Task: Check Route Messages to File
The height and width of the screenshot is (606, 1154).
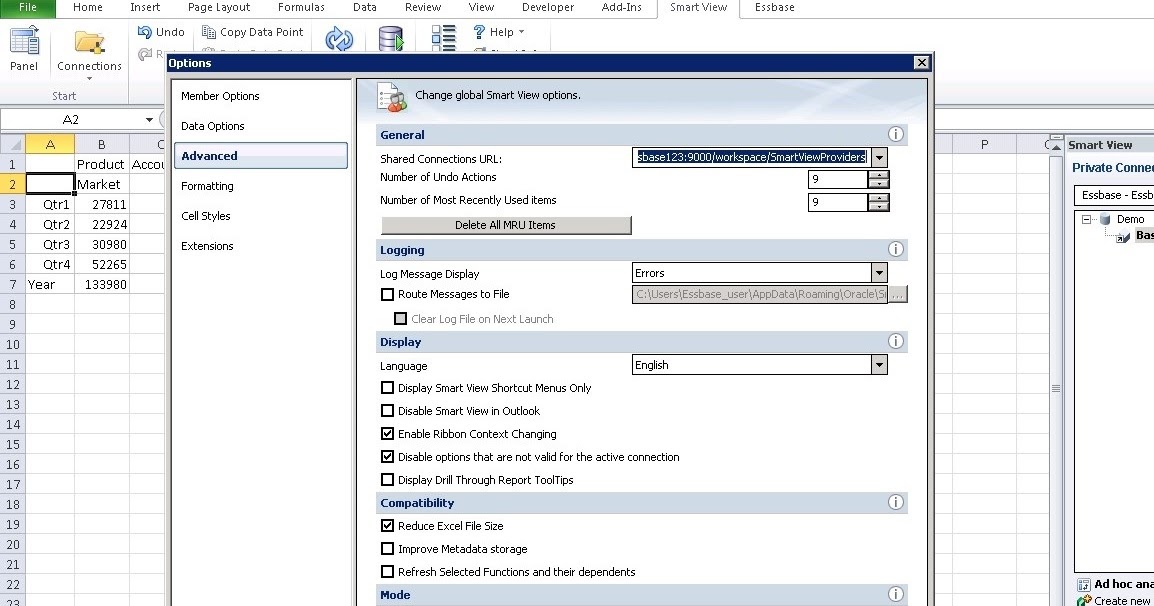Action: [387, 294]
